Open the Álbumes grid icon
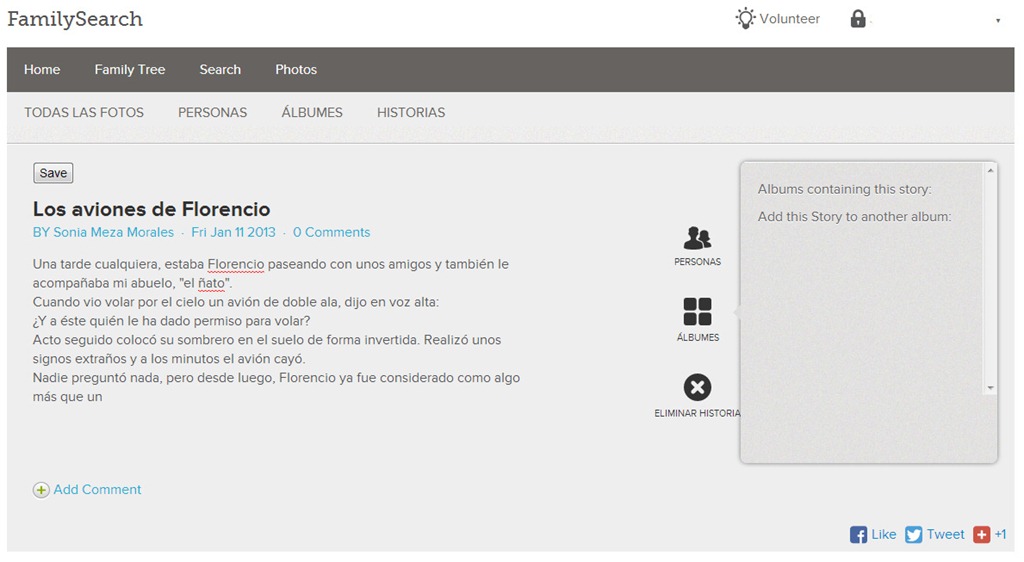1024x562 pixels. click(697, 311)
